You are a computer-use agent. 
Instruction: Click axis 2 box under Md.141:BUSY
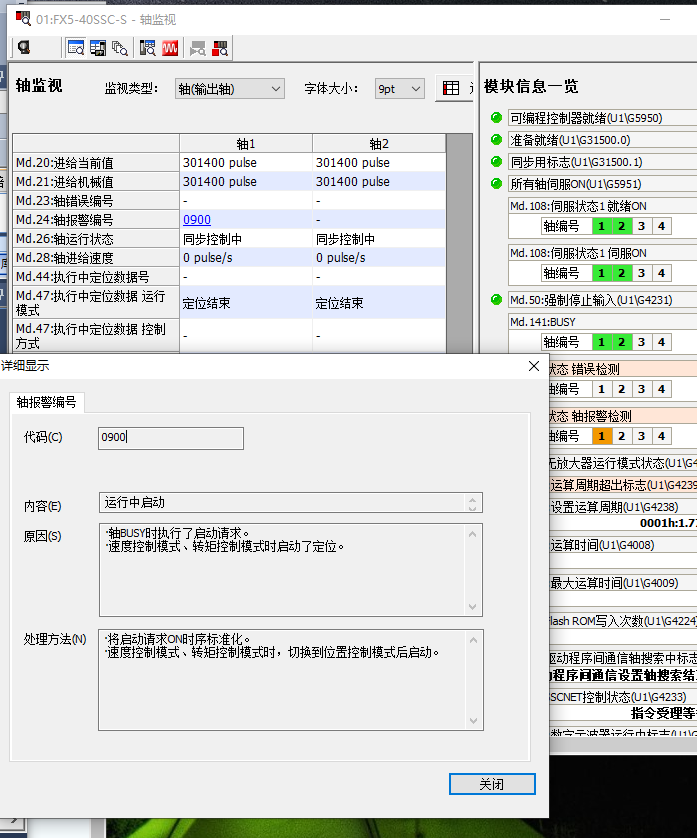[621, 342]
